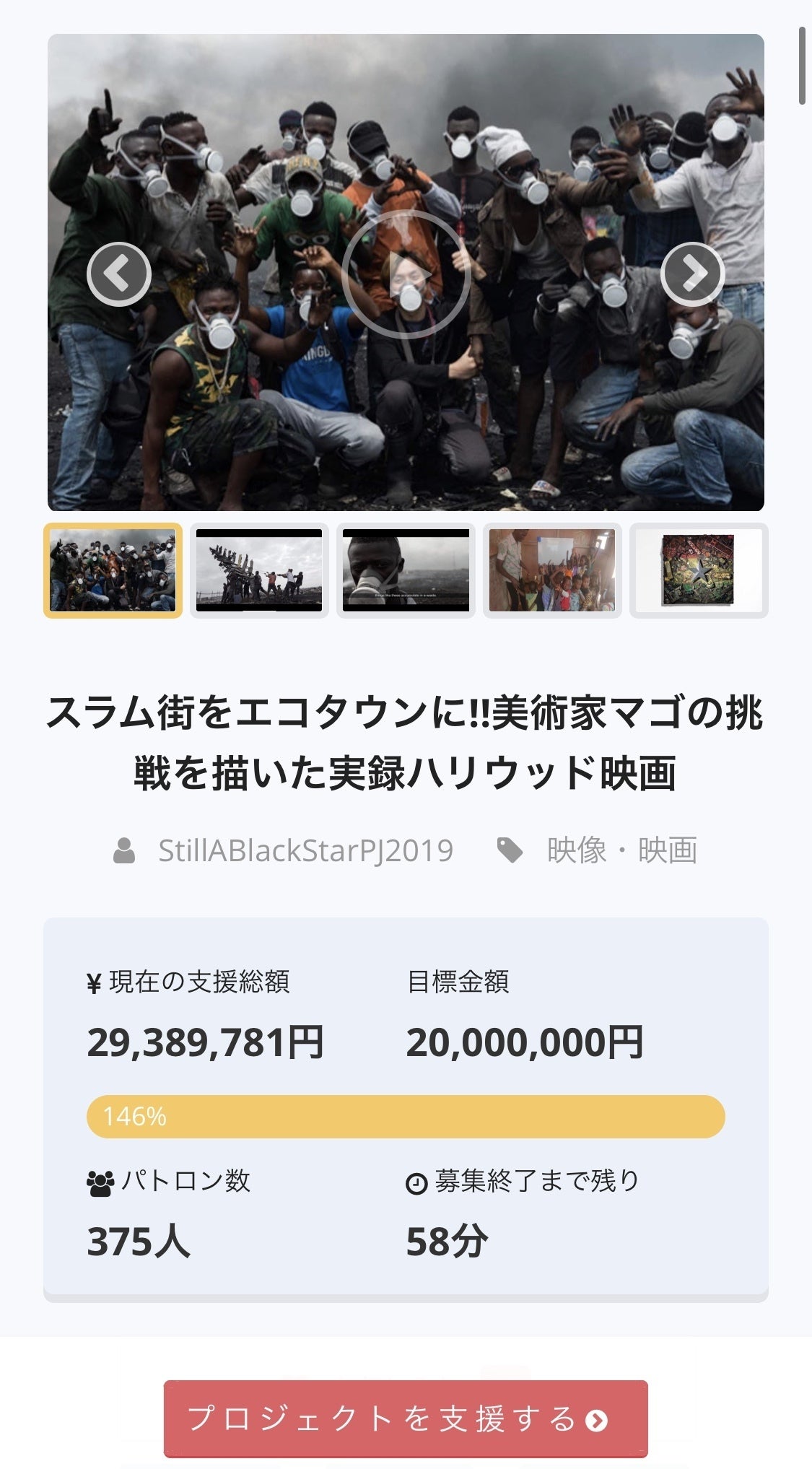Viewport: 812px width, 1469px height.
Task: Click the yen icon beside 現在の支援総額
Action: click(x=93, y=983)
